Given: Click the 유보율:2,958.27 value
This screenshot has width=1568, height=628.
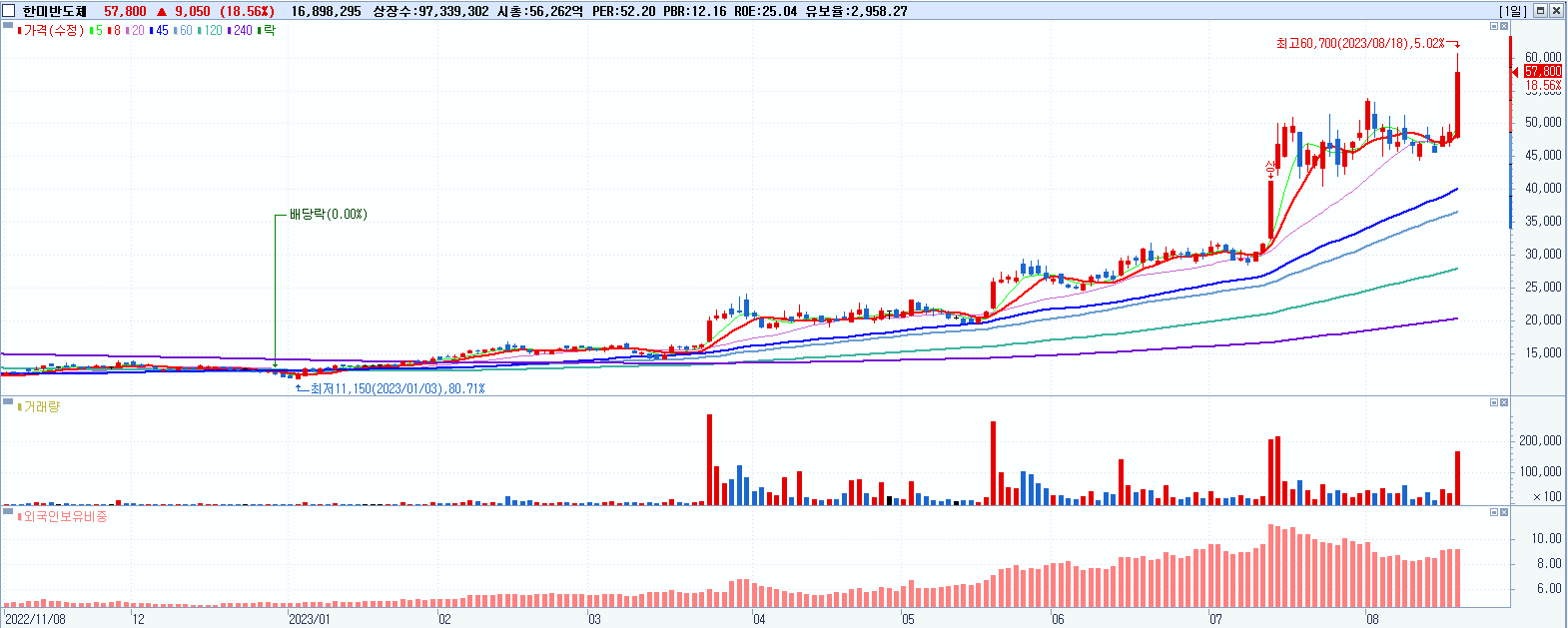Looking at the screenshot, I should click(857, 11).
